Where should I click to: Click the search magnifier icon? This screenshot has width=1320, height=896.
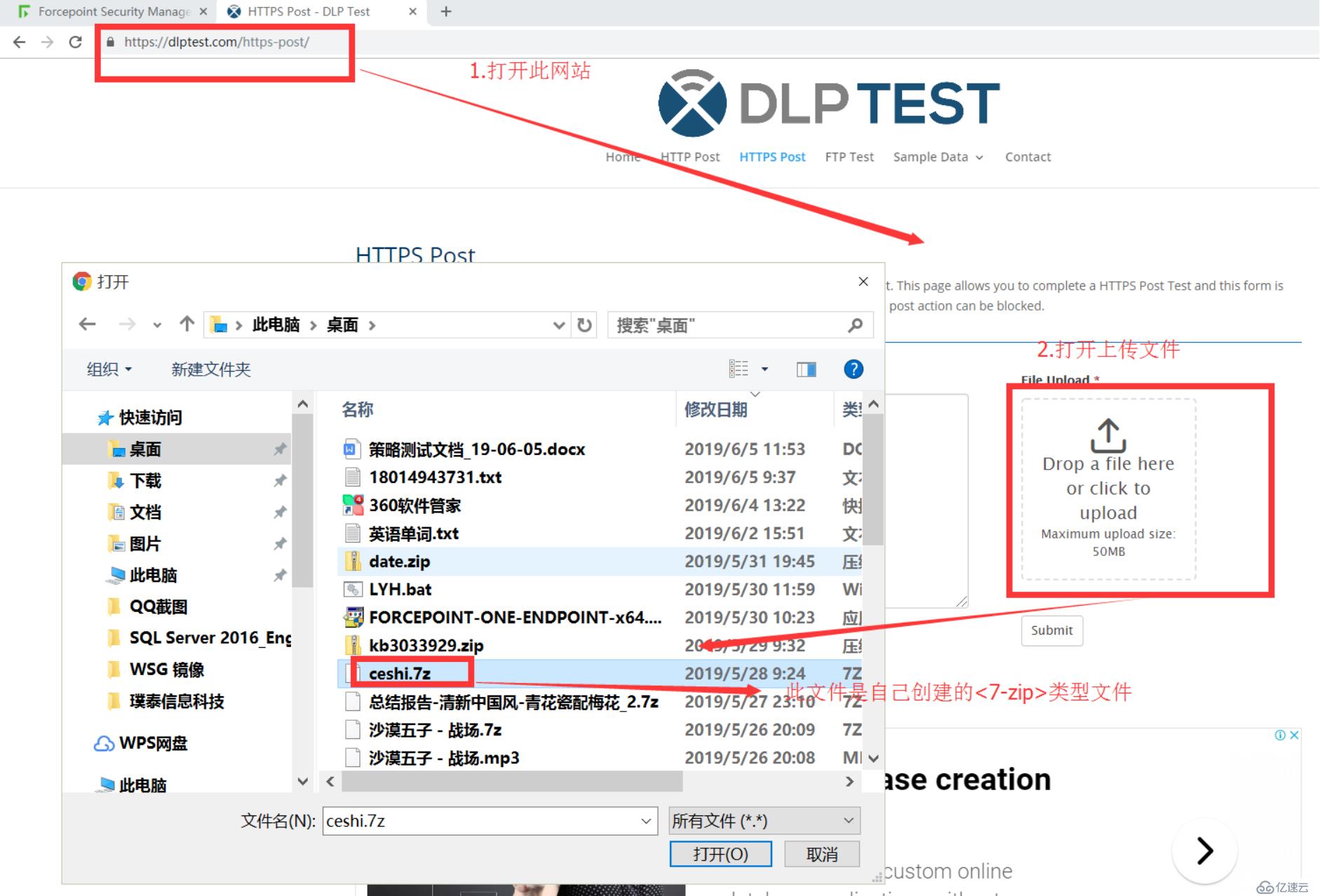[855, 325]
